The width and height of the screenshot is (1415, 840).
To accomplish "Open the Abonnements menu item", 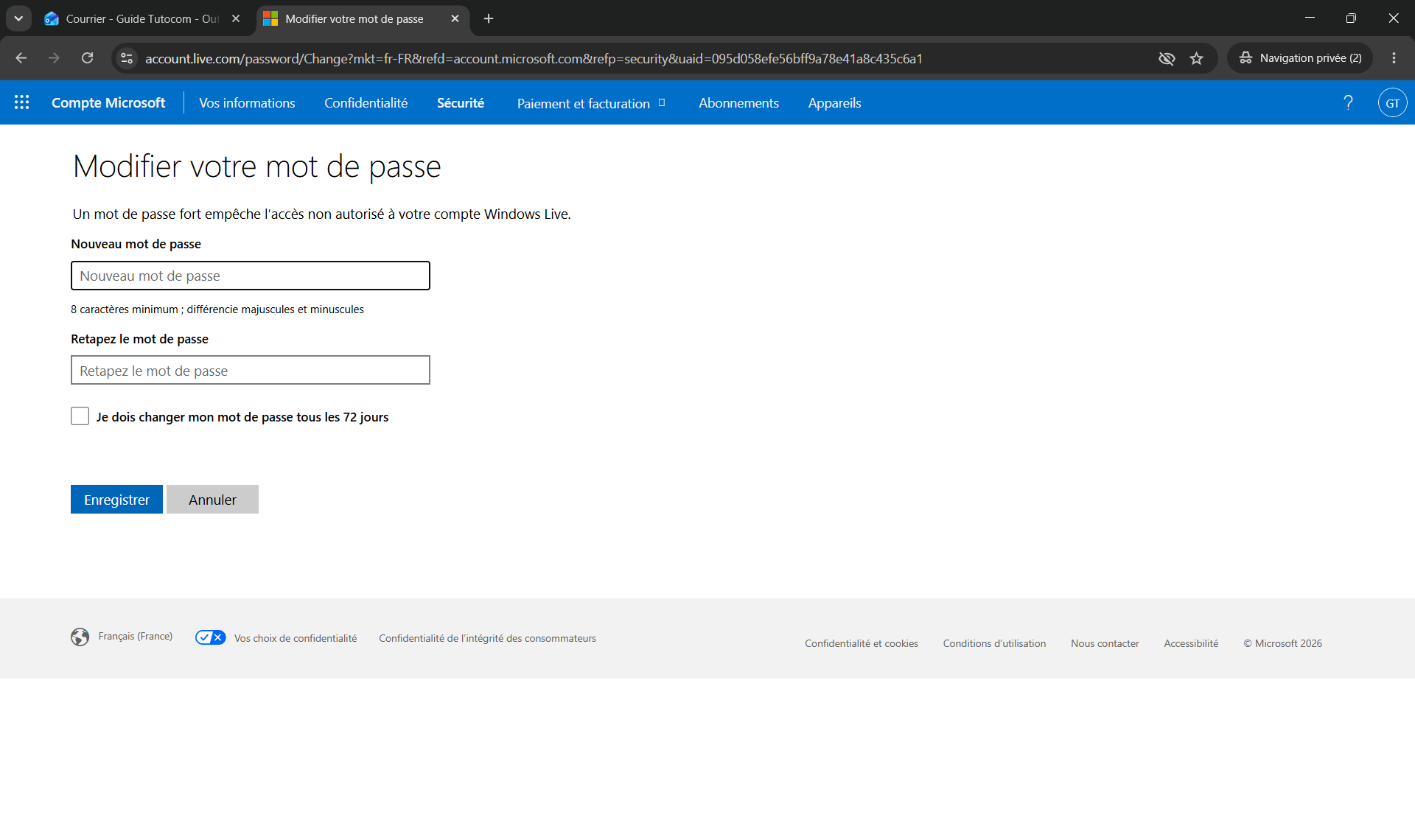I will click(738, 103).
